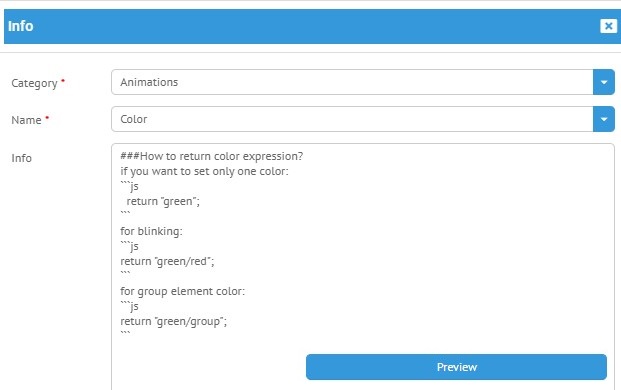The image size is (621, 390).
Task: Click the last closing code fence line
Action: (x=125, y=333)
